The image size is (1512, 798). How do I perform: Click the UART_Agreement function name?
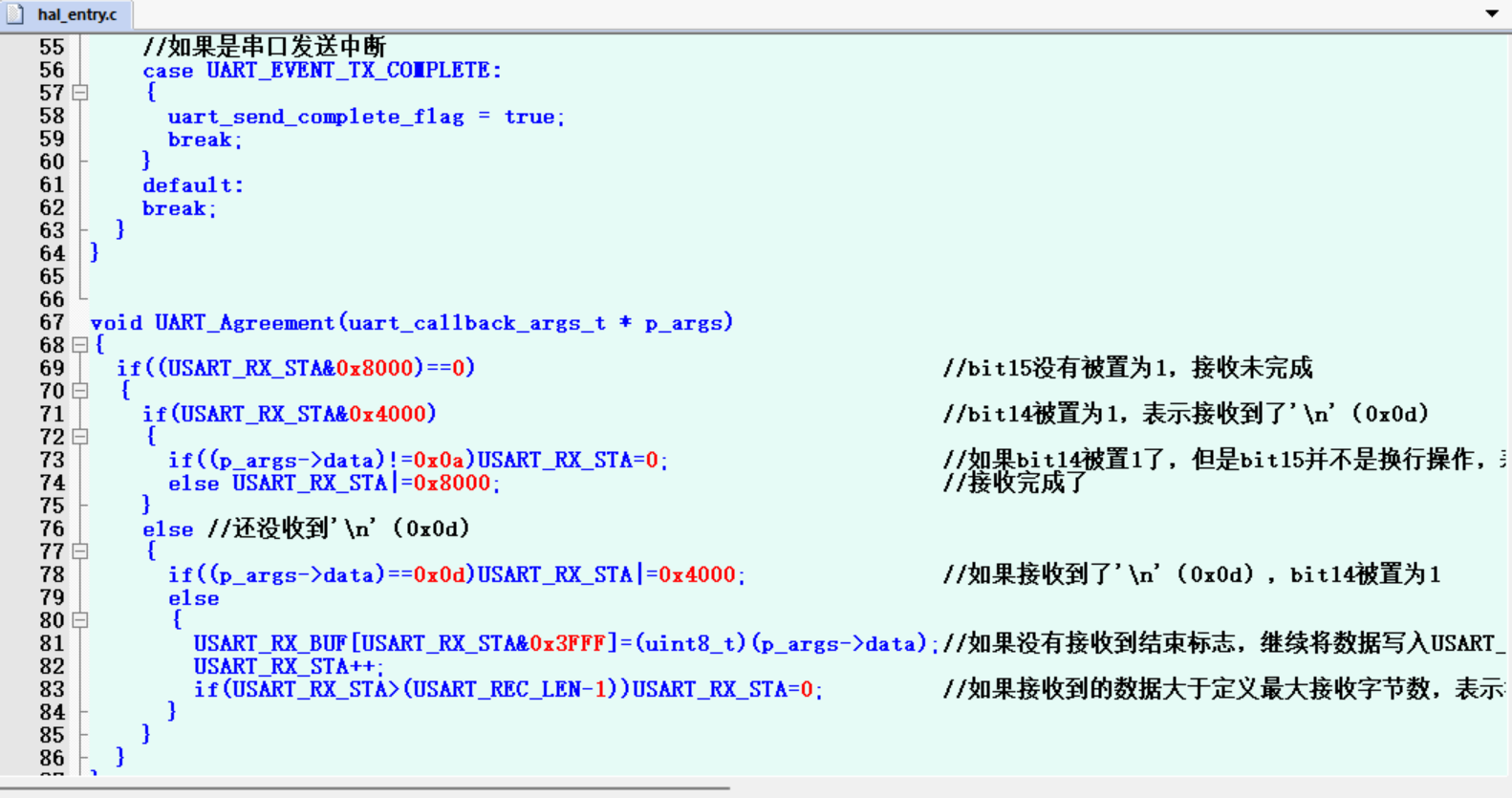point(245,322)
